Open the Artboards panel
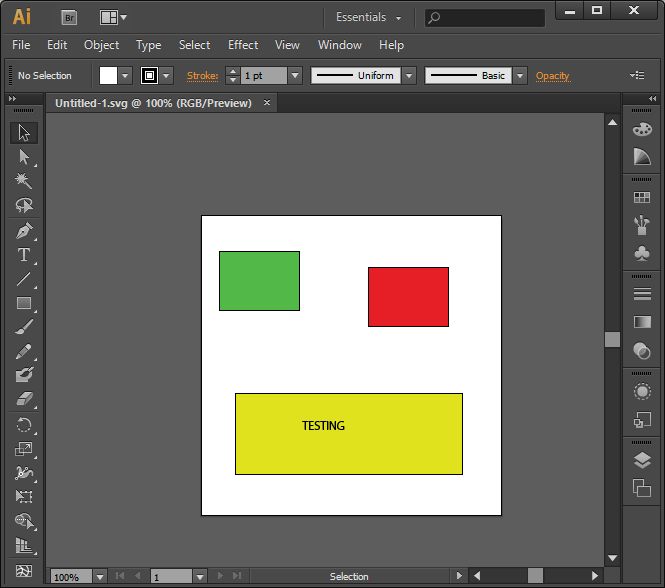The image size is (665, 588). (642, 488)
